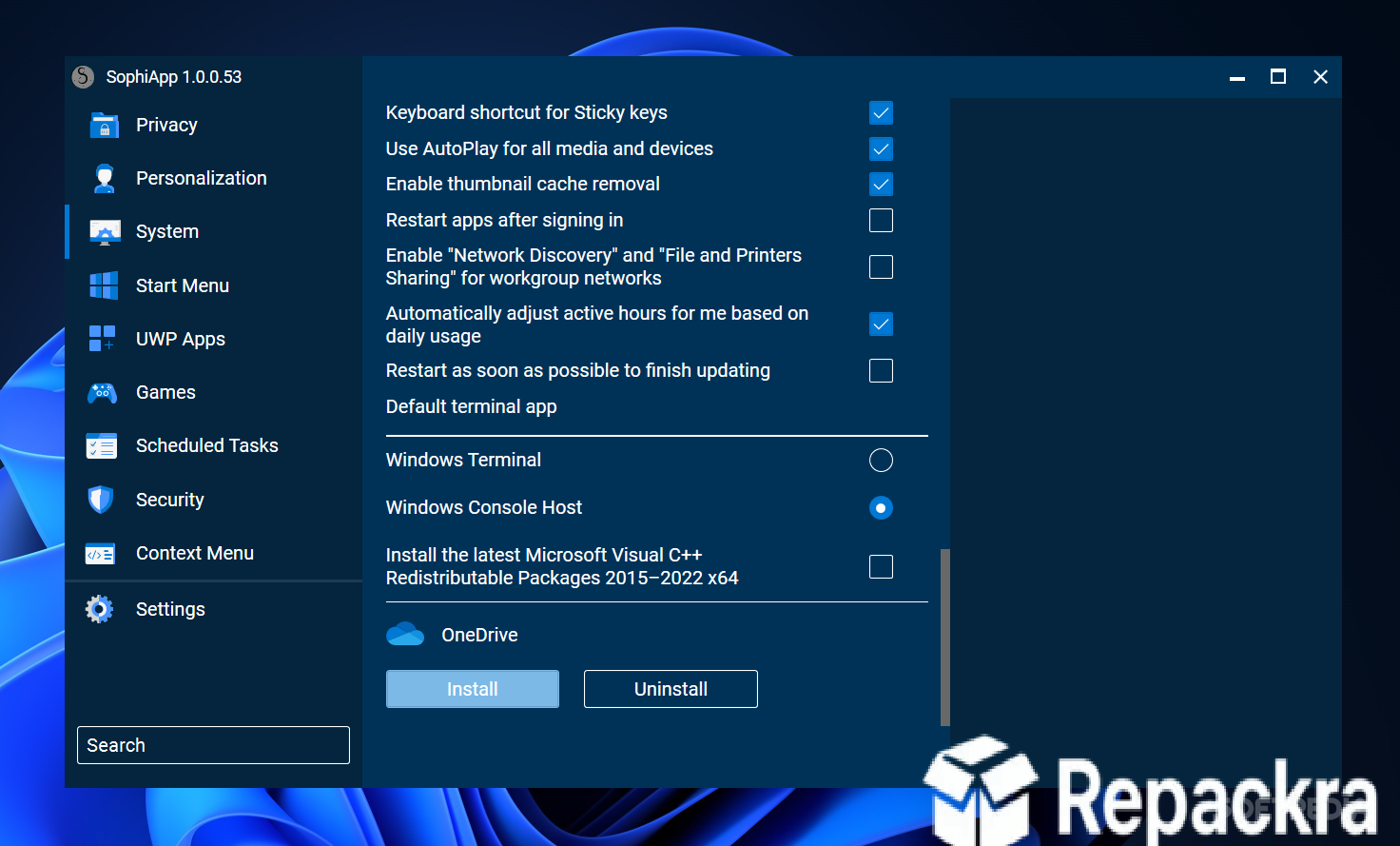Screen dimensions: 1400x846
Task: Check the Network Discovery workgroup checkbox
Action: [882, 267]
